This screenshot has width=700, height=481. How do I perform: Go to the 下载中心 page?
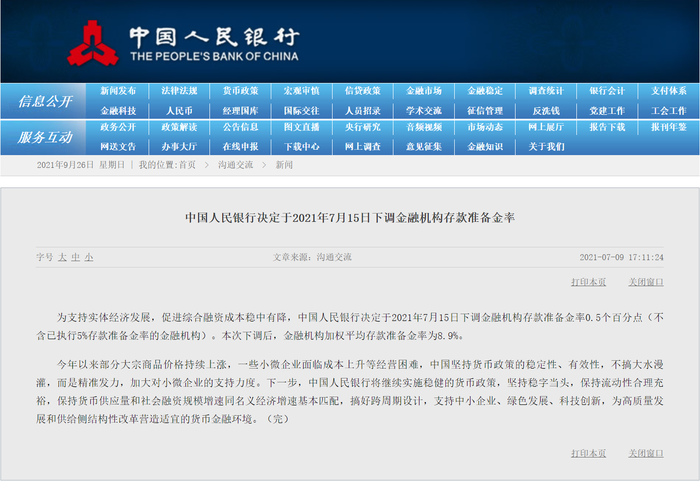(301, 146)
